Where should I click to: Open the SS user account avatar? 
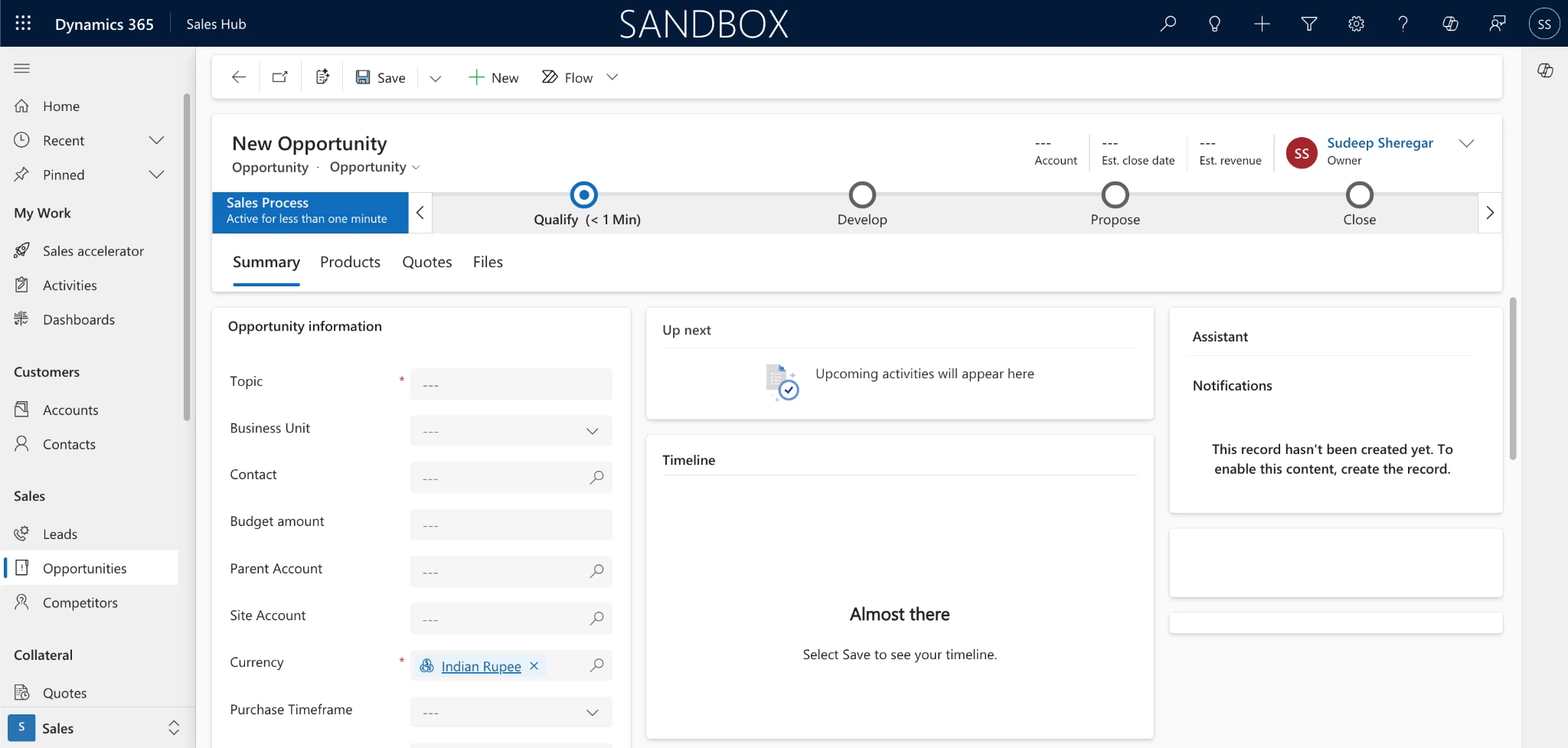[1544, 24]
